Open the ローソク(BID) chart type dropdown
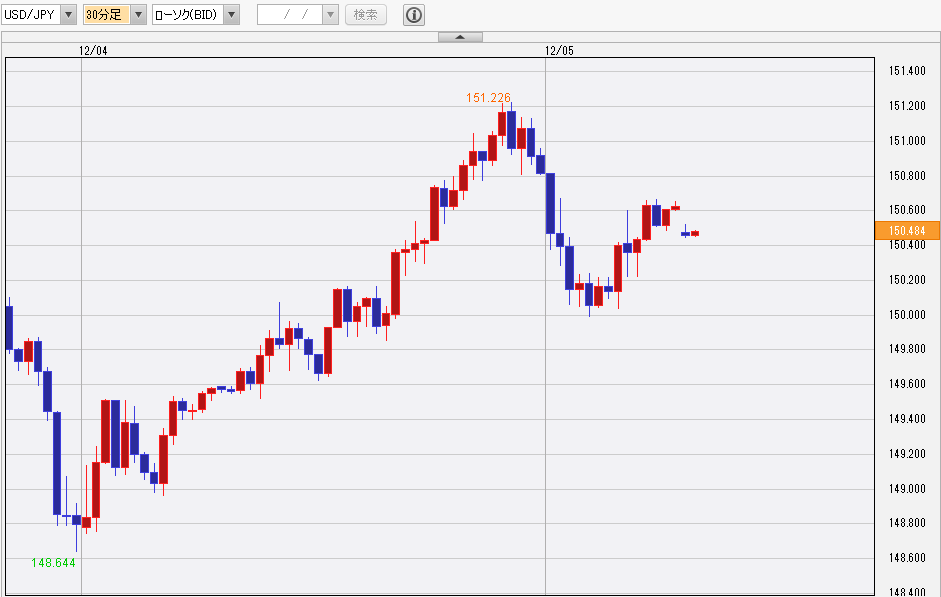The height and width of the screenshot is (597, 941). (x=232, y=14)
